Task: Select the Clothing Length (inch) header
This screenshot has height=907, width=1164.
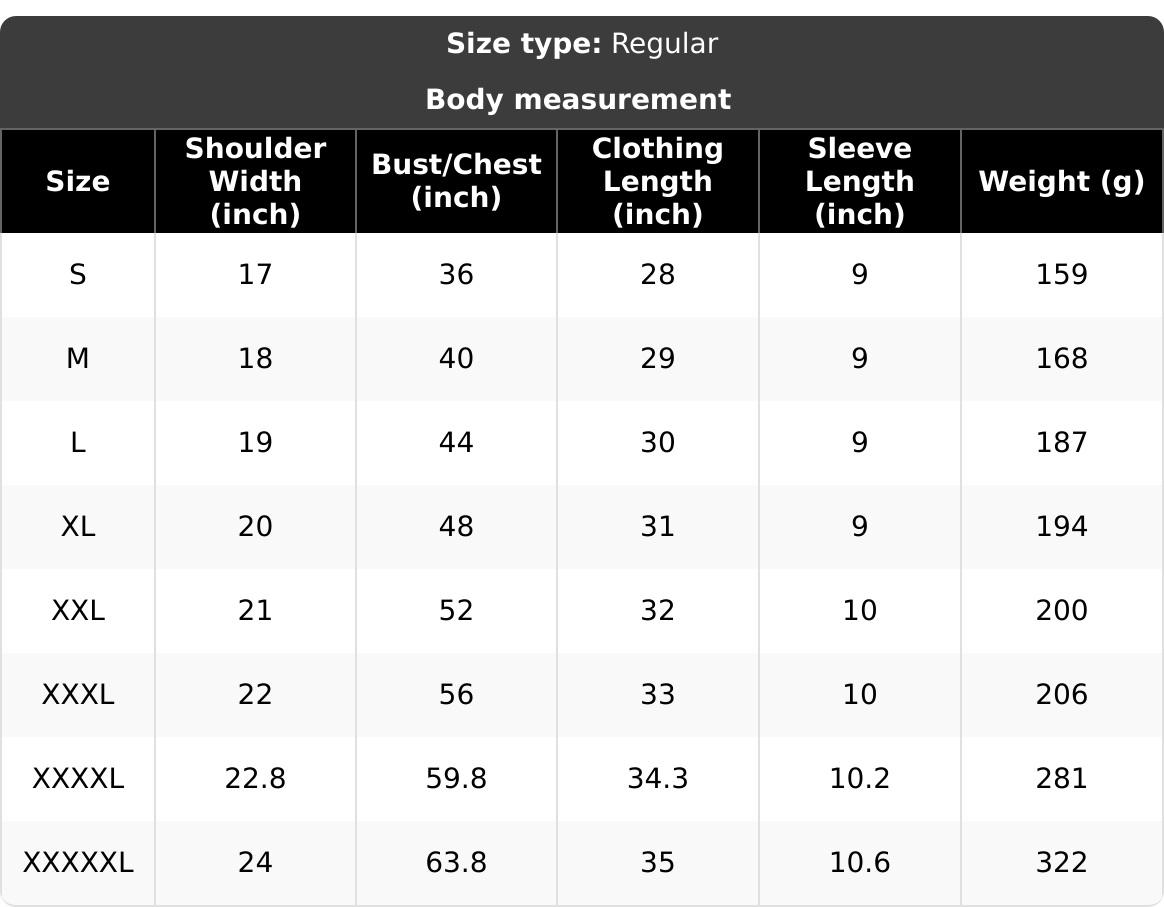Action: tap(658, 181)
